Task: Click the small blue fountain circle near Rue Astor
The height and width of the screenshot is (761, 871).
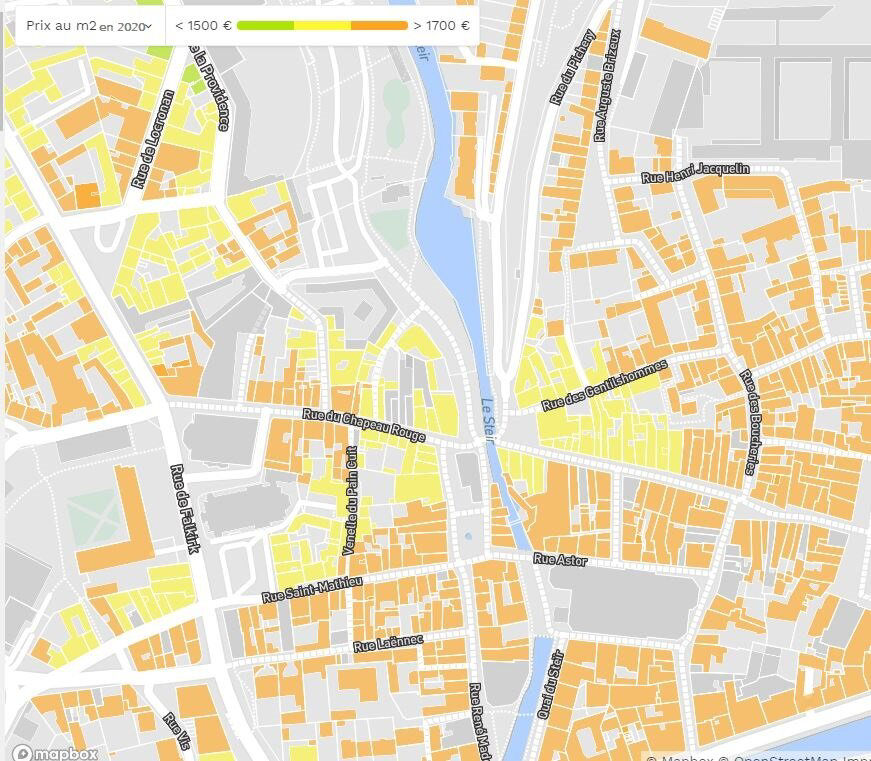Action: [469, 537]
